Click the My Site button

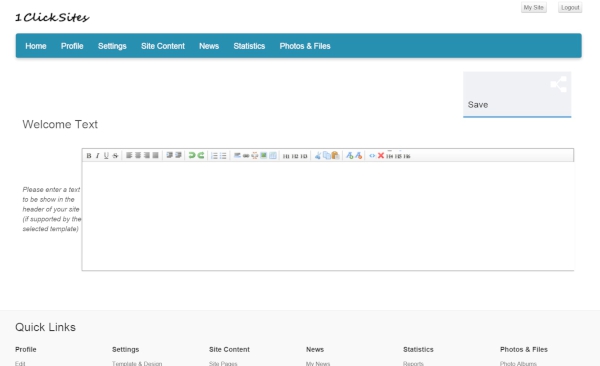(x=534, y=8)
